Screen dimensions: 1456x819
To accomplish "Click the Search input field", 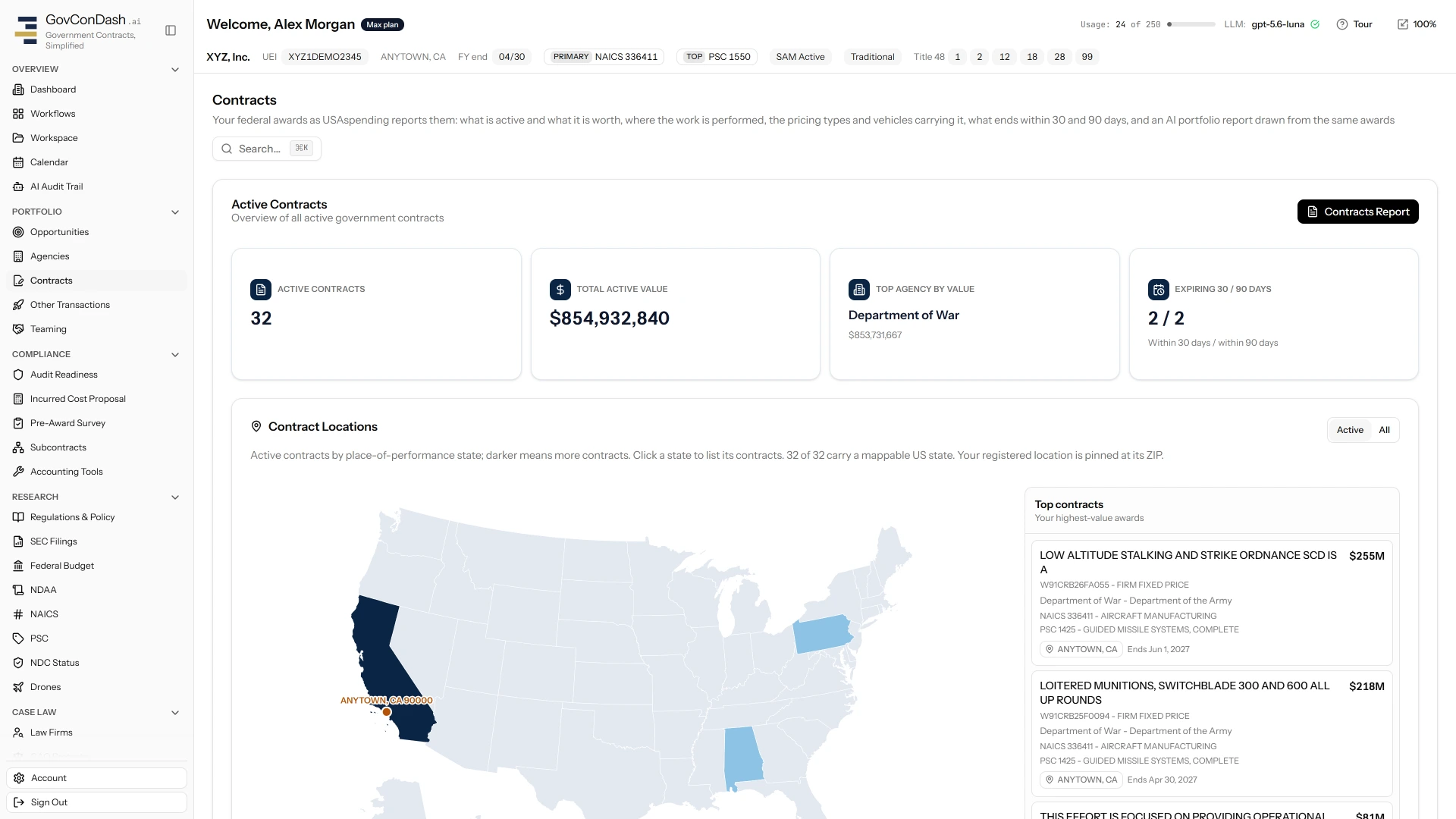I will (267, 149).
